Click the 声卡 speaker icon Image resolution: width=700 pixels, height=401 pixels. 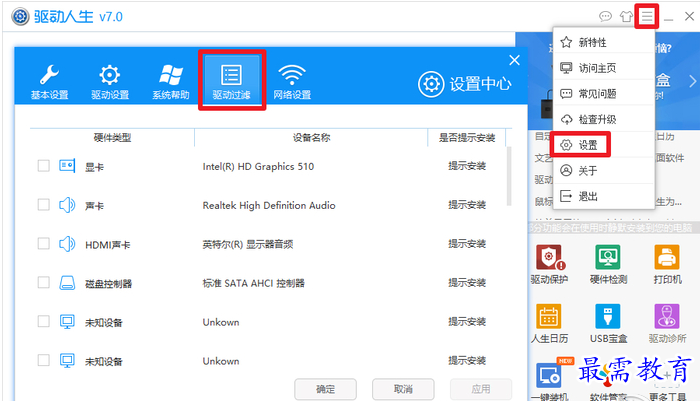67,205
